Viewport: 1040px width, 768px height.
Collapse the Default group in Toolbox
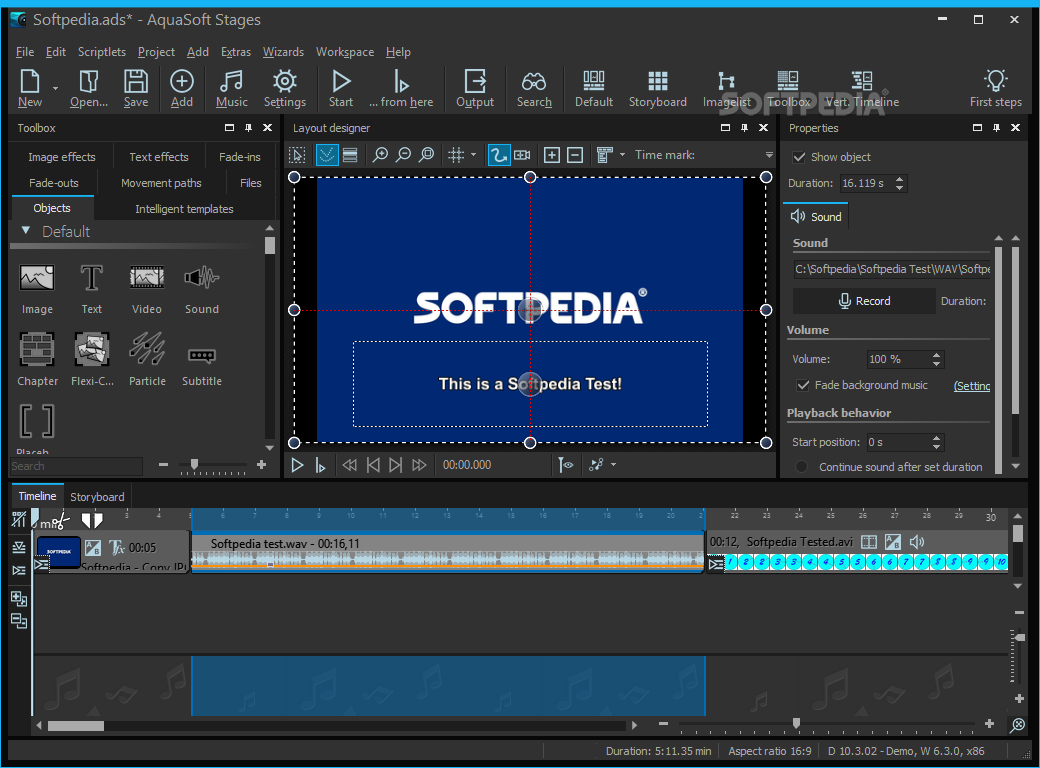pos(26,231)
